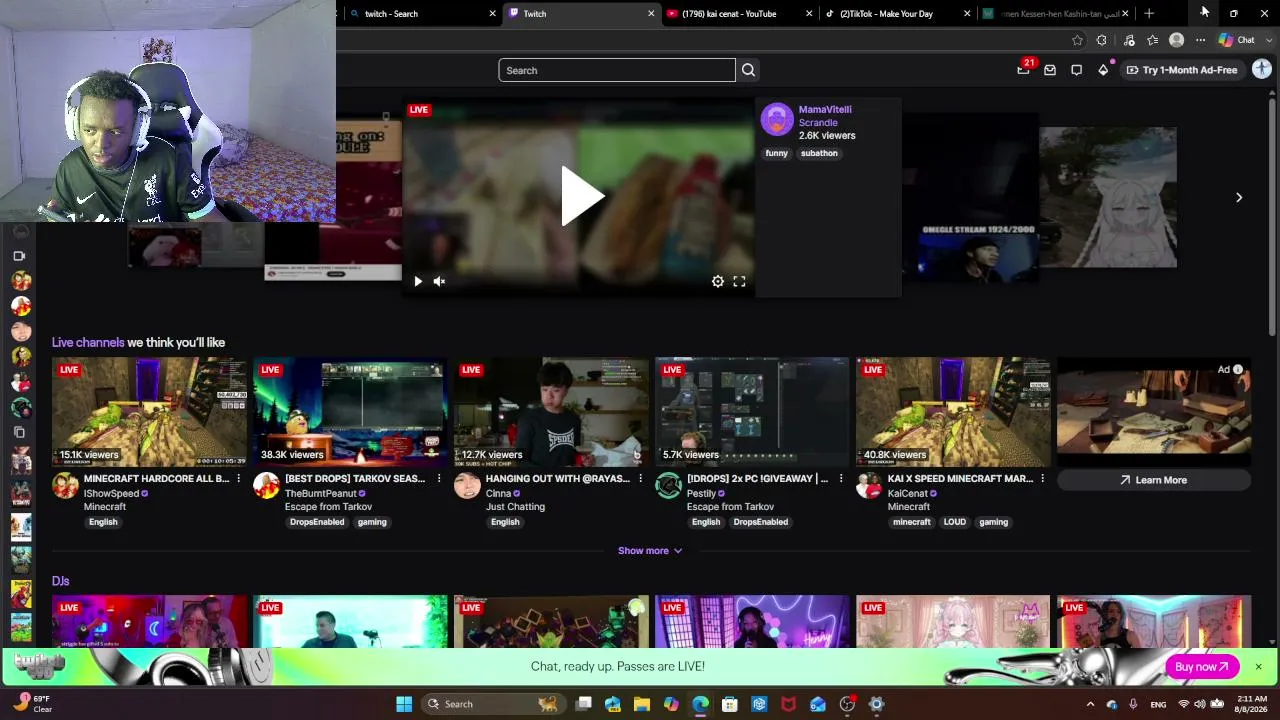Close the kai cenat YouTube tab
Screen dimensions: 1280x720
click(809, 14)
